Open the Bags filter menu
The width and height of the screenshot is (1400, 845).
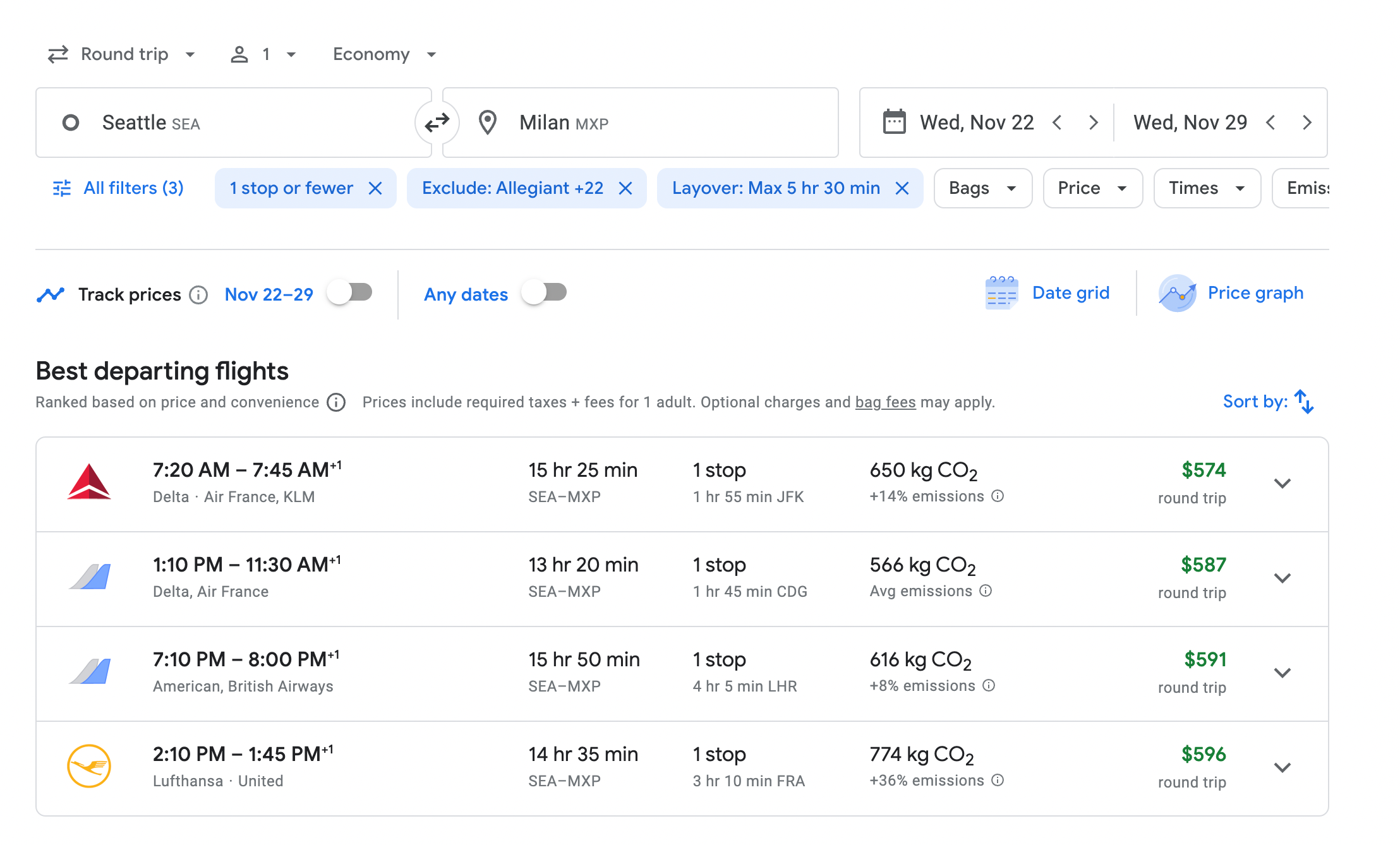click(982, 188)
